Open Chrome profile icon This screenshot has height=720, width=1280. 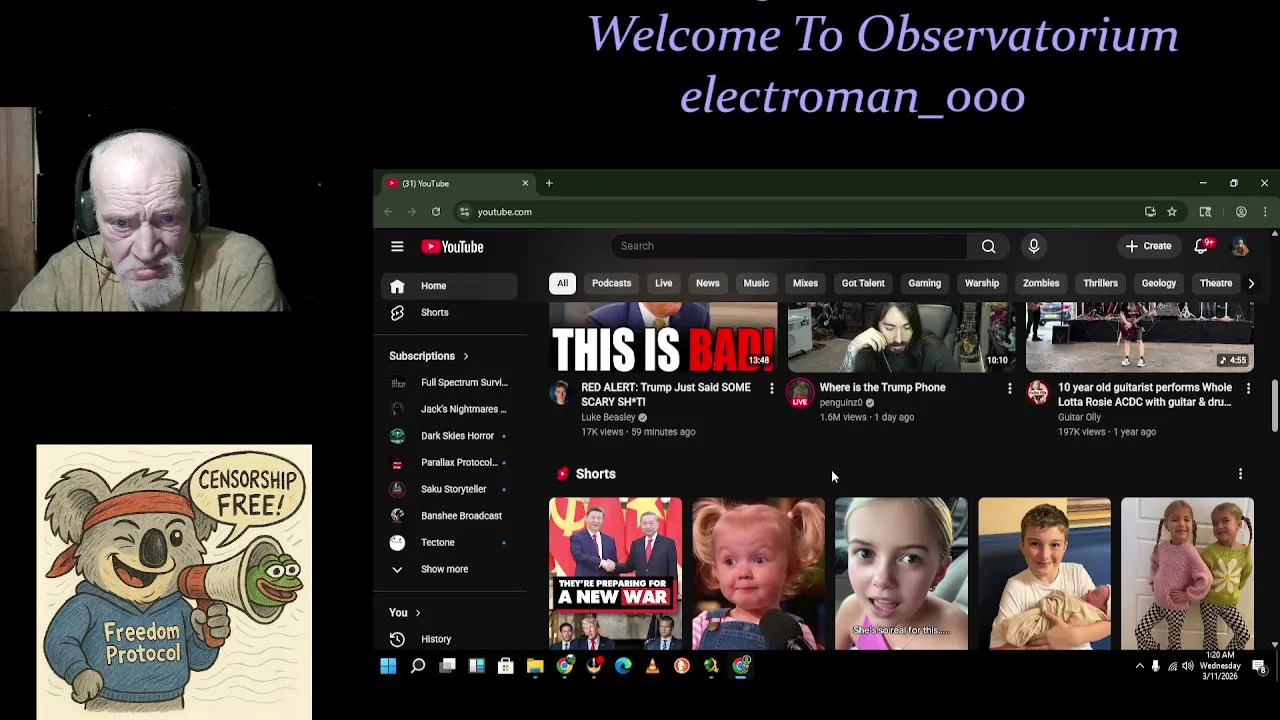(x=1241, y=212)
